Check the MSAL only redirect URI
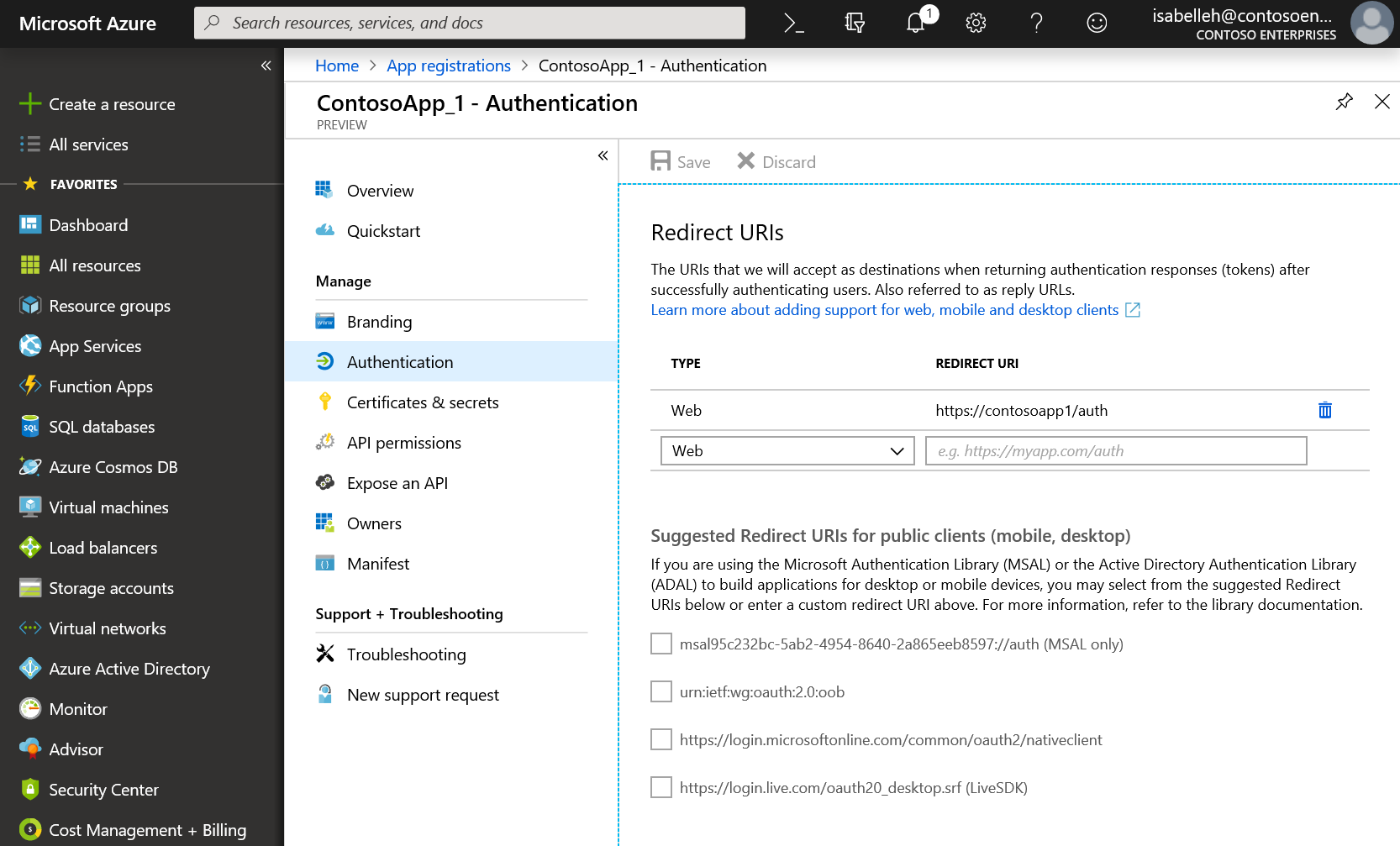Viewport: 1400px width, 846px height. pos(661,644)
